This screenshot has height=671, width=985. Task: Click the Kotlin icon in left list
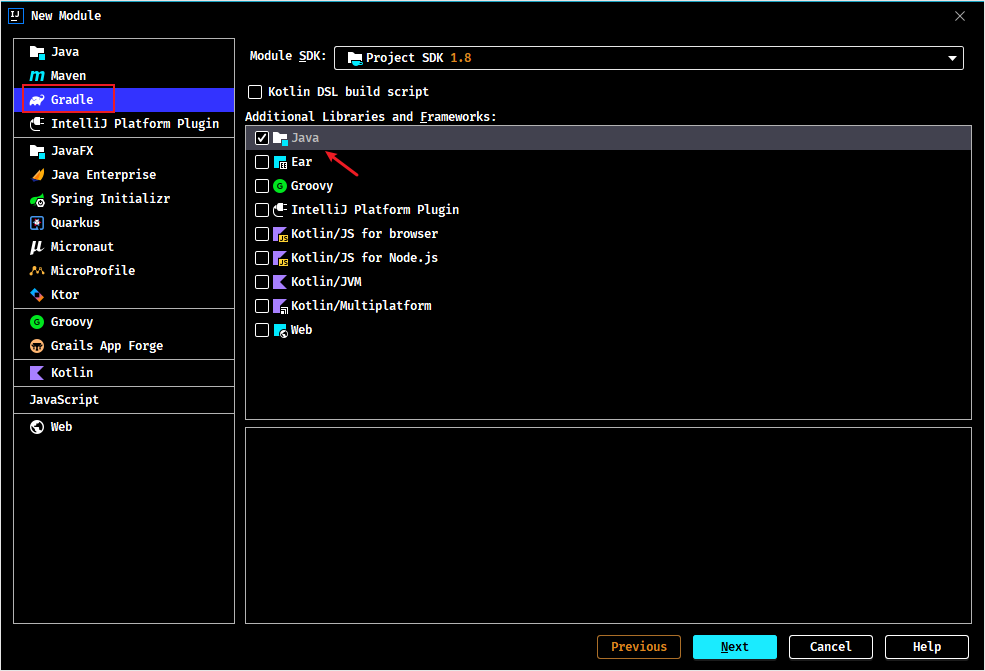[37, 373]
